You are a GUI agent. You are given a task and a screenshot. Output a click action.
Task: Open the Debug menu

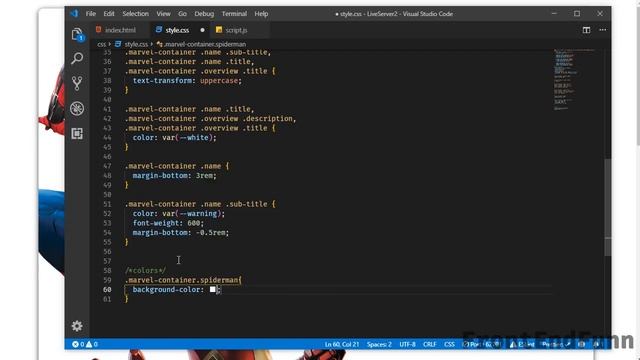click(x=204, y=13)
